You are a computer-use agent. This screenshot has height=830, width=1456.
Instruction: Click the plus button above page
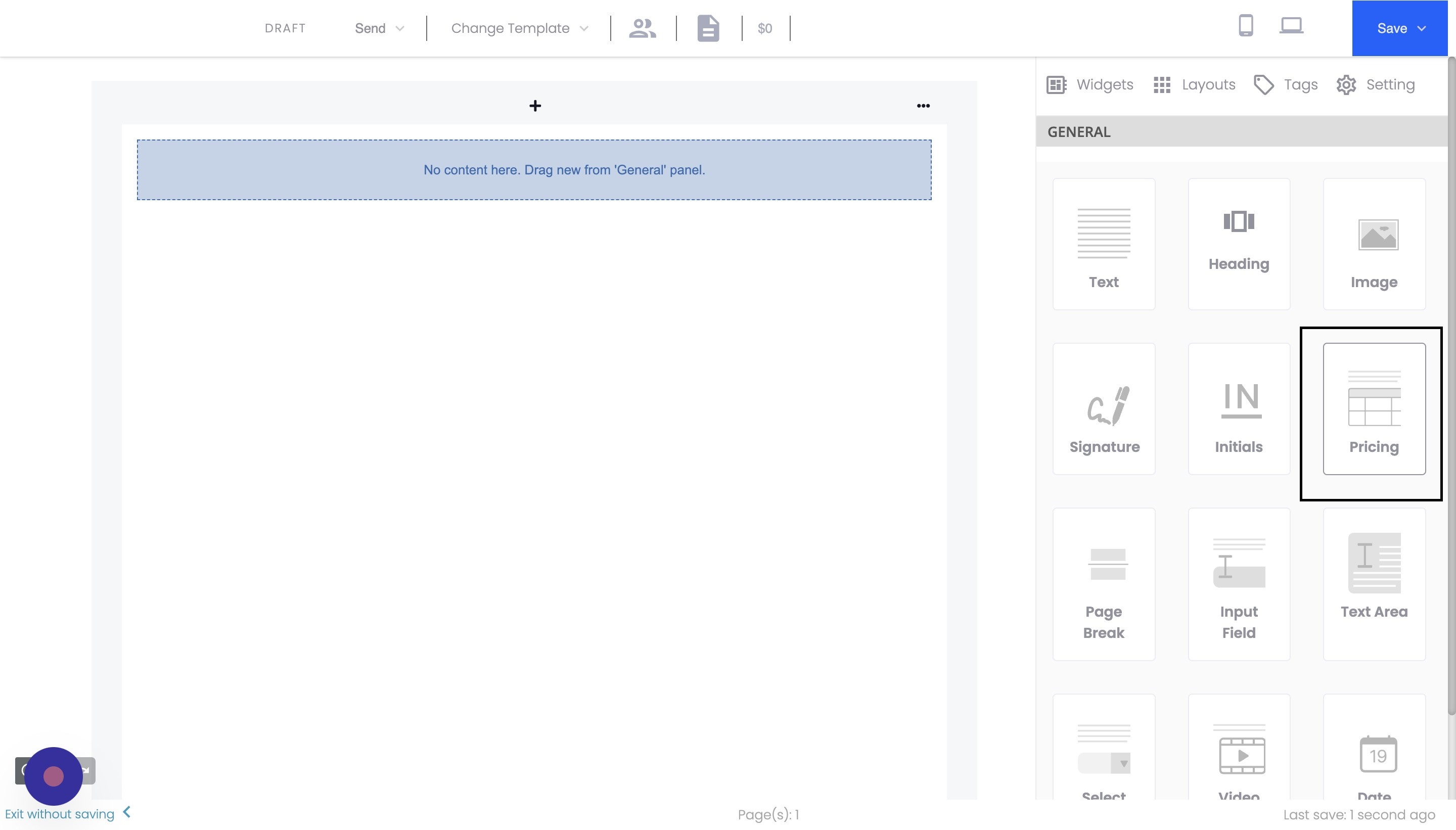tap(535, 106)
